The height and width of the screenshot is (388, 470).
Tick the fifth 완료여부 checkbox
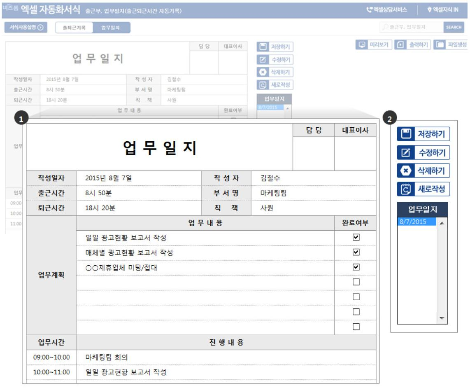pyautogui.click(x=356, y=297)
